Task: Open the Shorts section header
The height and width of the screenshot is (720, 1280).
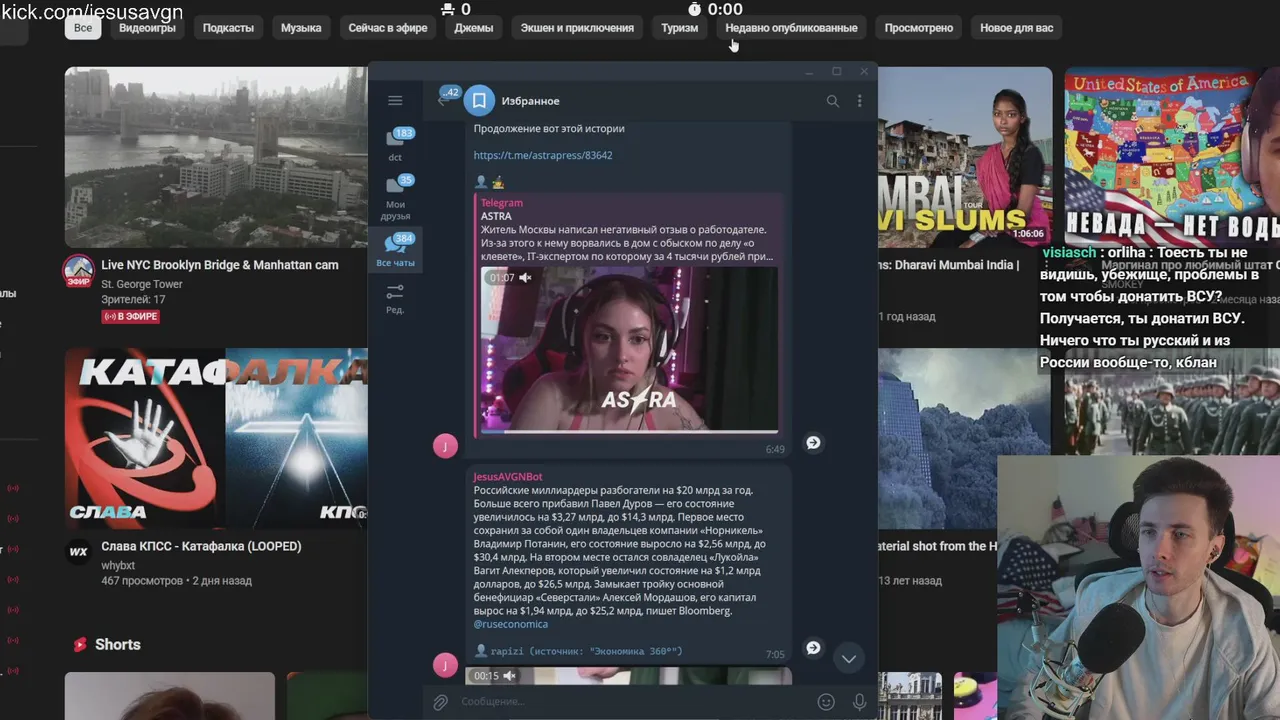Action: [x=106, y=645]
